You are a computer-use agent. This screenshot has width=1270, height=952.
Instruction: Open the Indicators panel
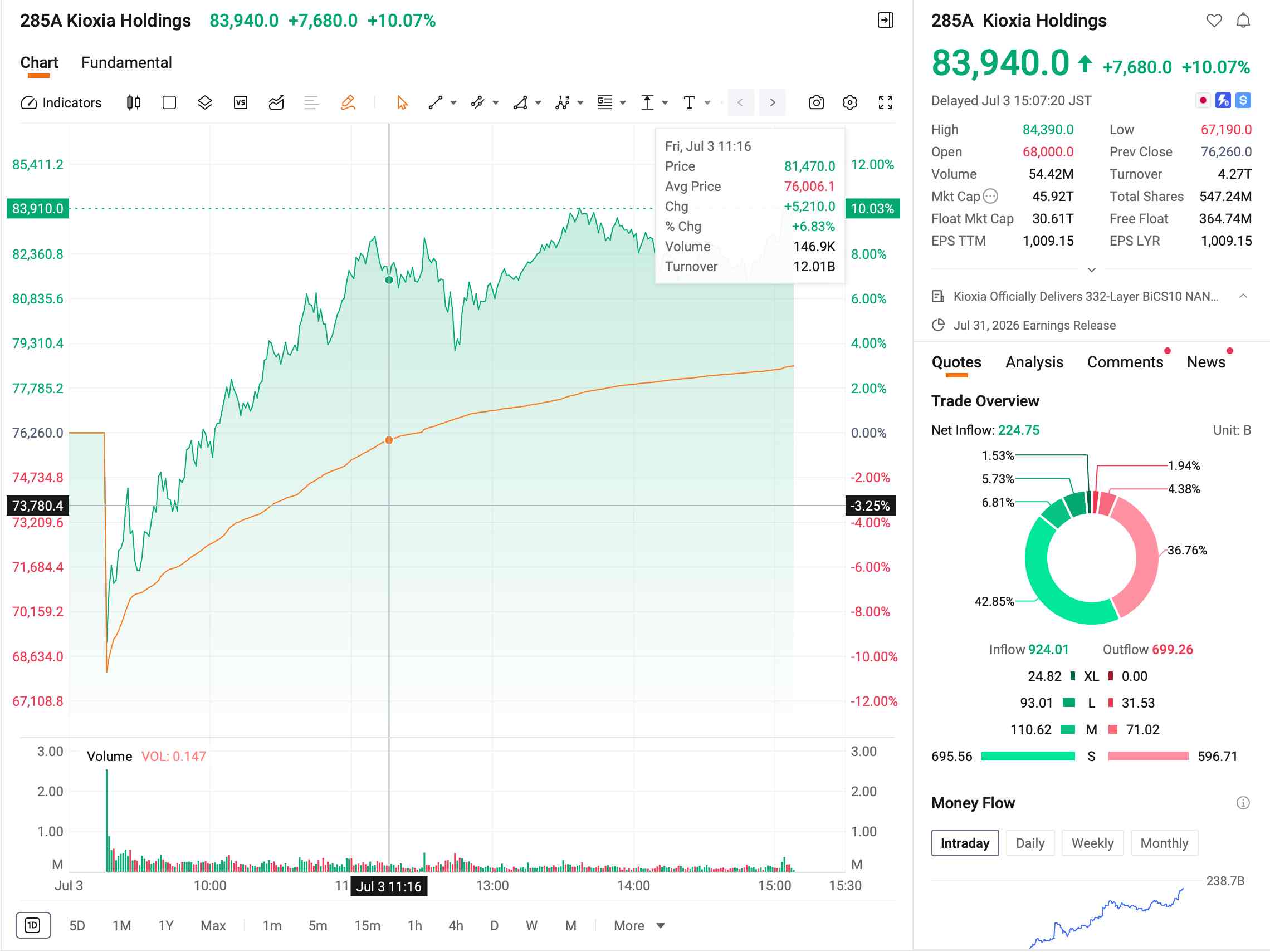61,103
